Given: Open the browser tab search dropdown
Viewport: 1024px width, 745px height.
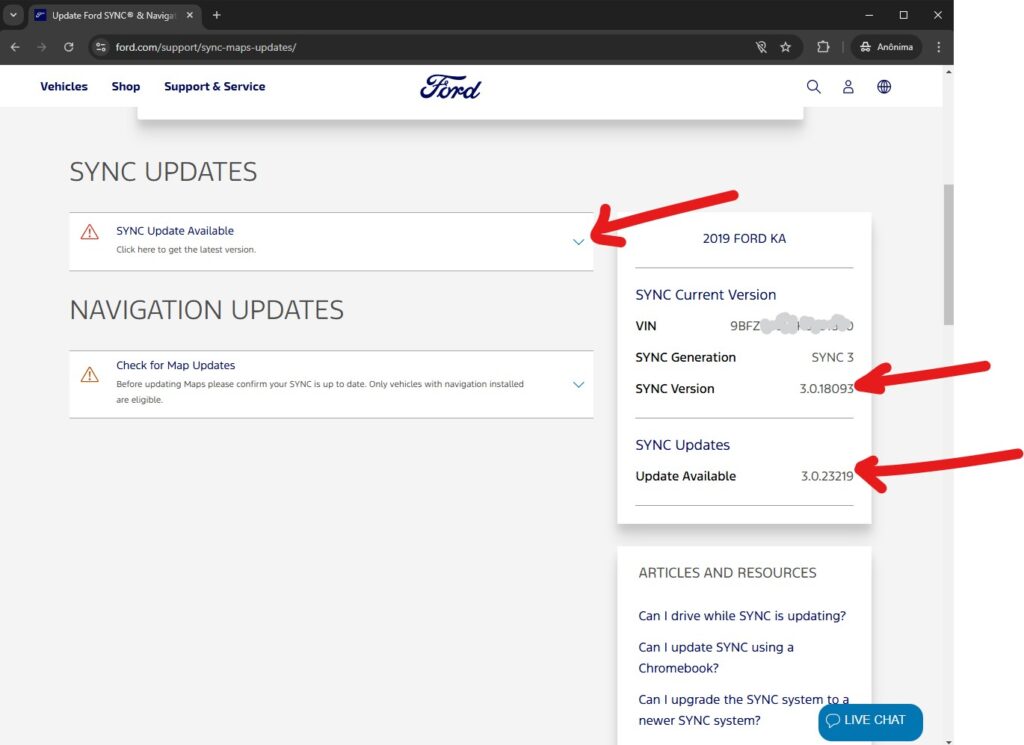Looking at the screenshot, I should click(x=13, y=15).
